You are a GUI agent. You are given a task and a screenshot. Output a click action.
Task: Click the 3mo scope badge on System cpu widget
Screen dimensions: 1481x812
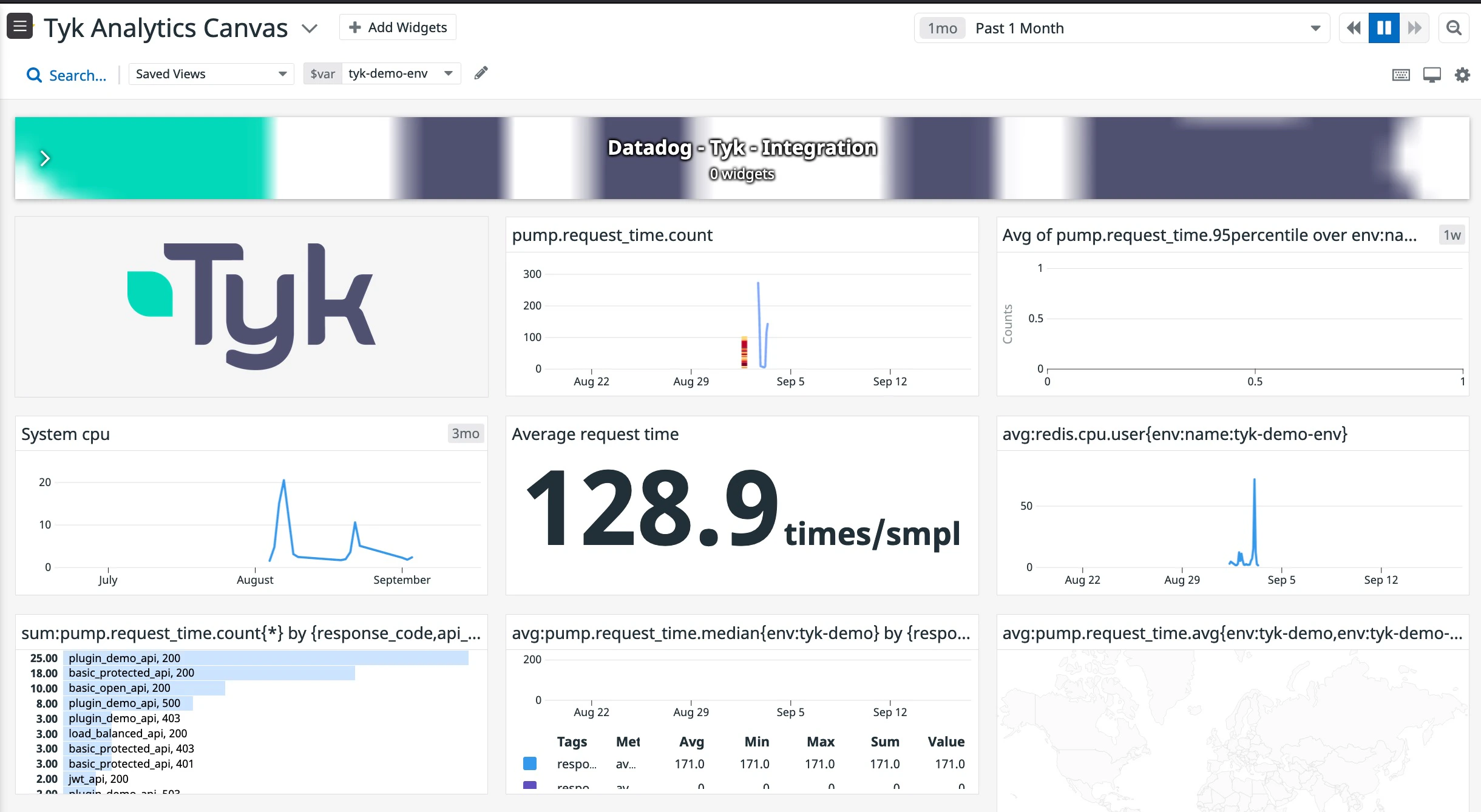[465, 433]
